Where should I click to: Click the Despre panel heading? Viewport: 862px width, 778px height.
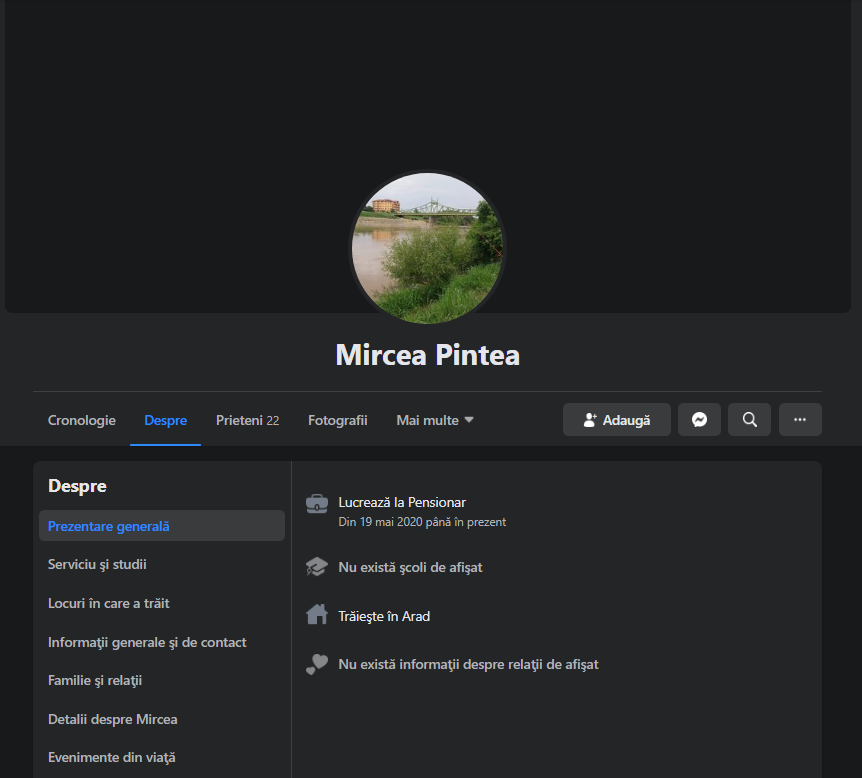coord(77,486)
